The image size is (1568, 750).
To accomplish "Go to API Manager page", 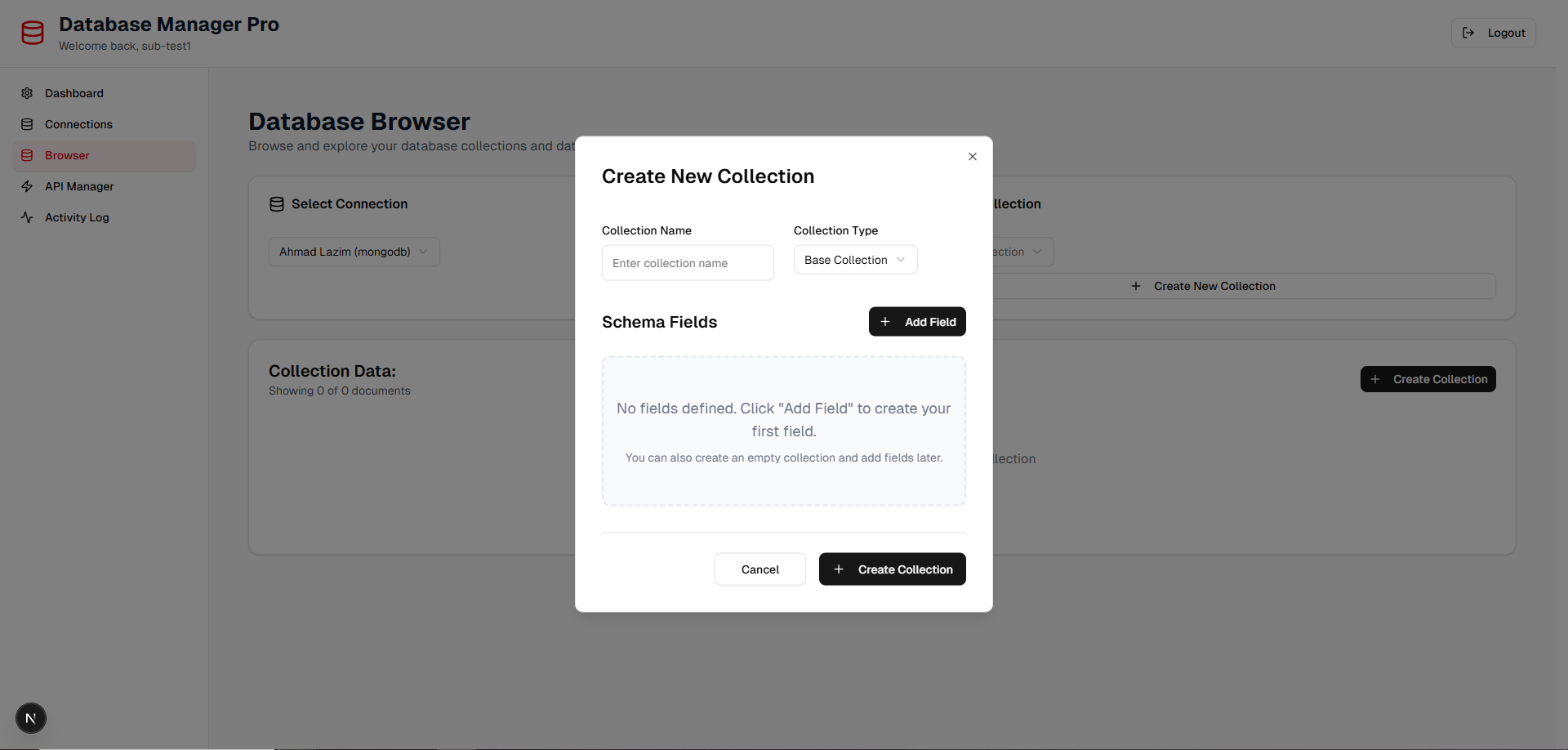I will (x=105, y=186).
